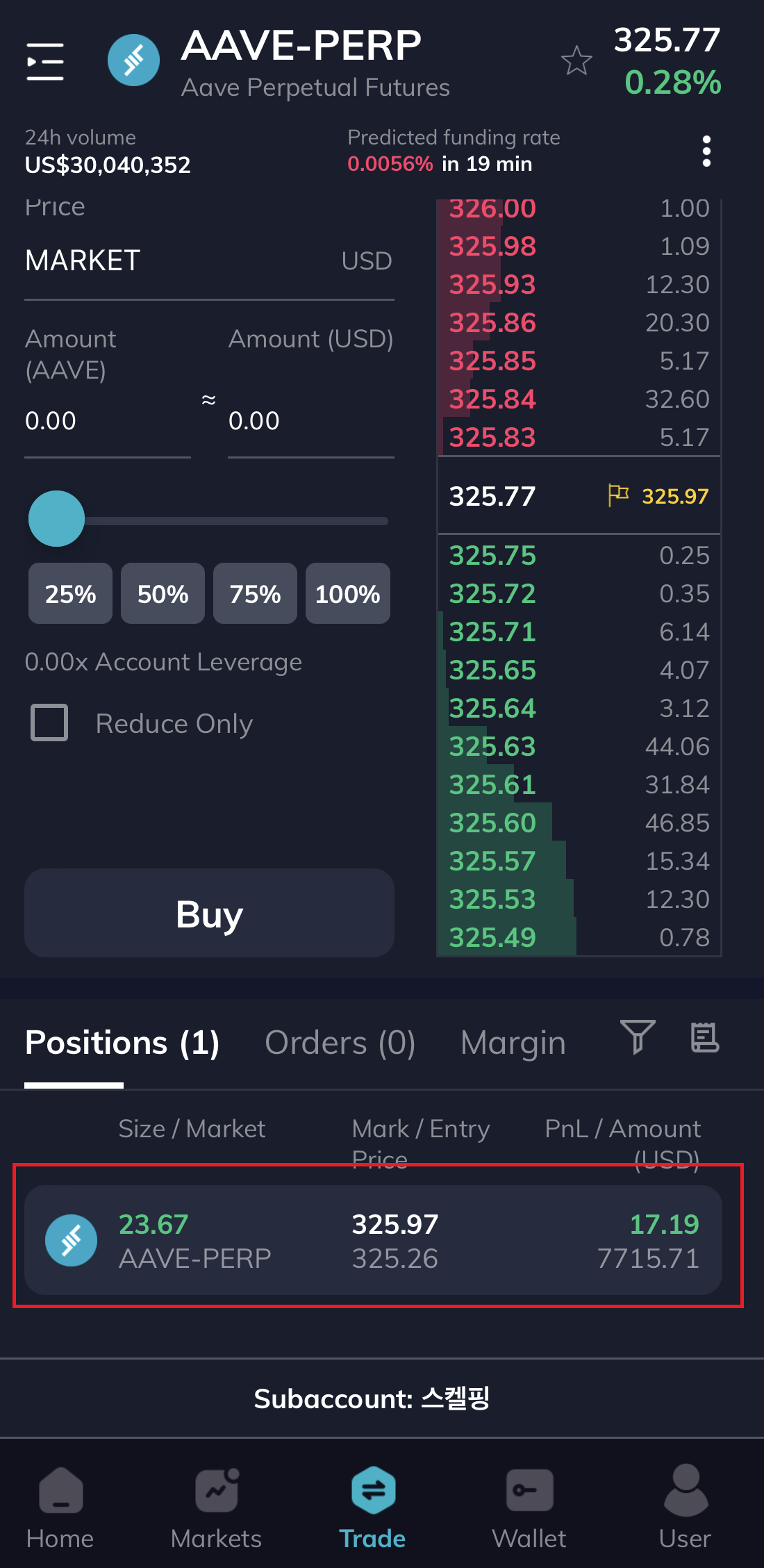Select bid price 325.49

pos(492,938)
